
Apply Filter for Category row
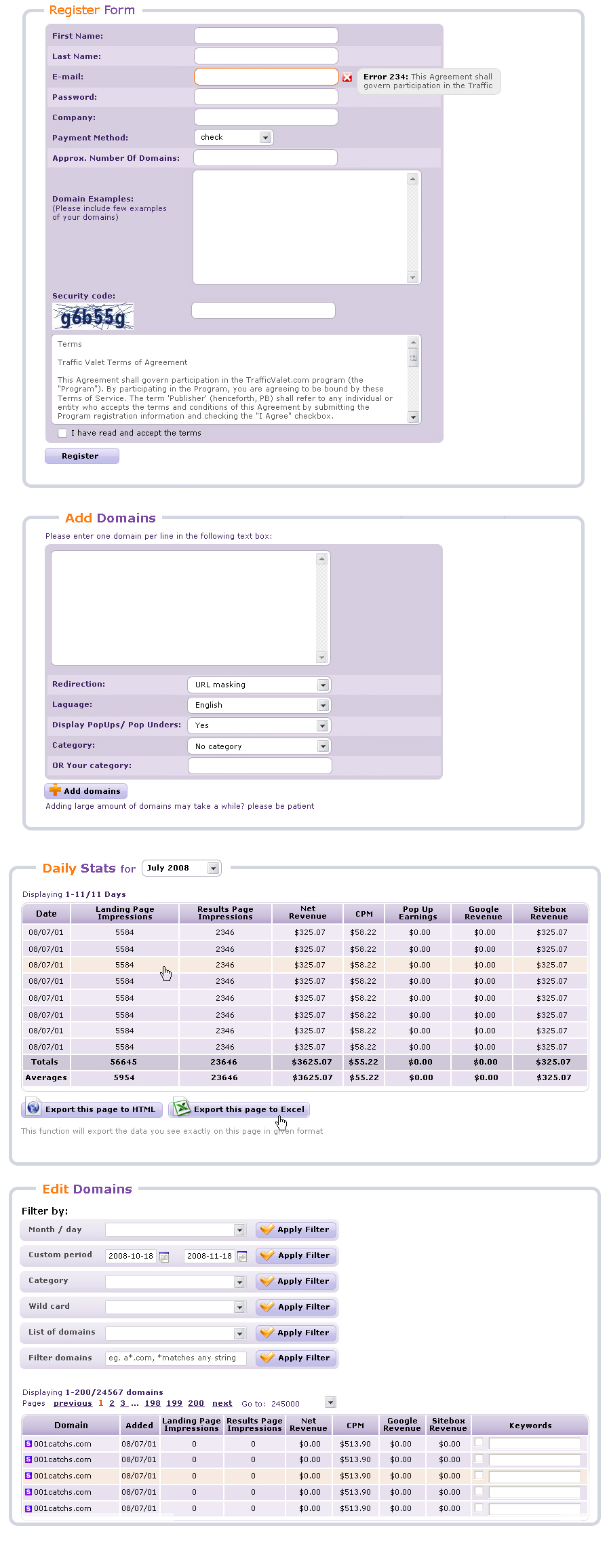[x=296, y=1281]
